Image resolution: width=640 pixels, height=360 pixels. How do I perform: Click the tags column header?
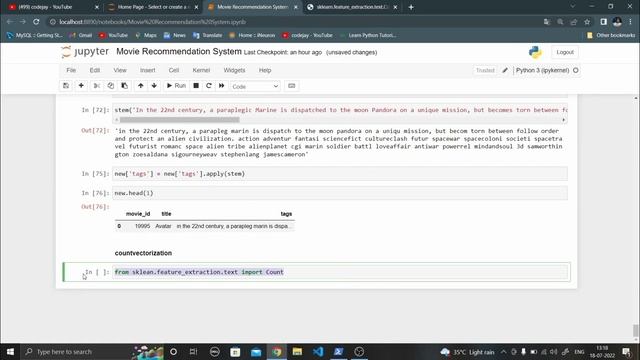click(x=286, y=214)
